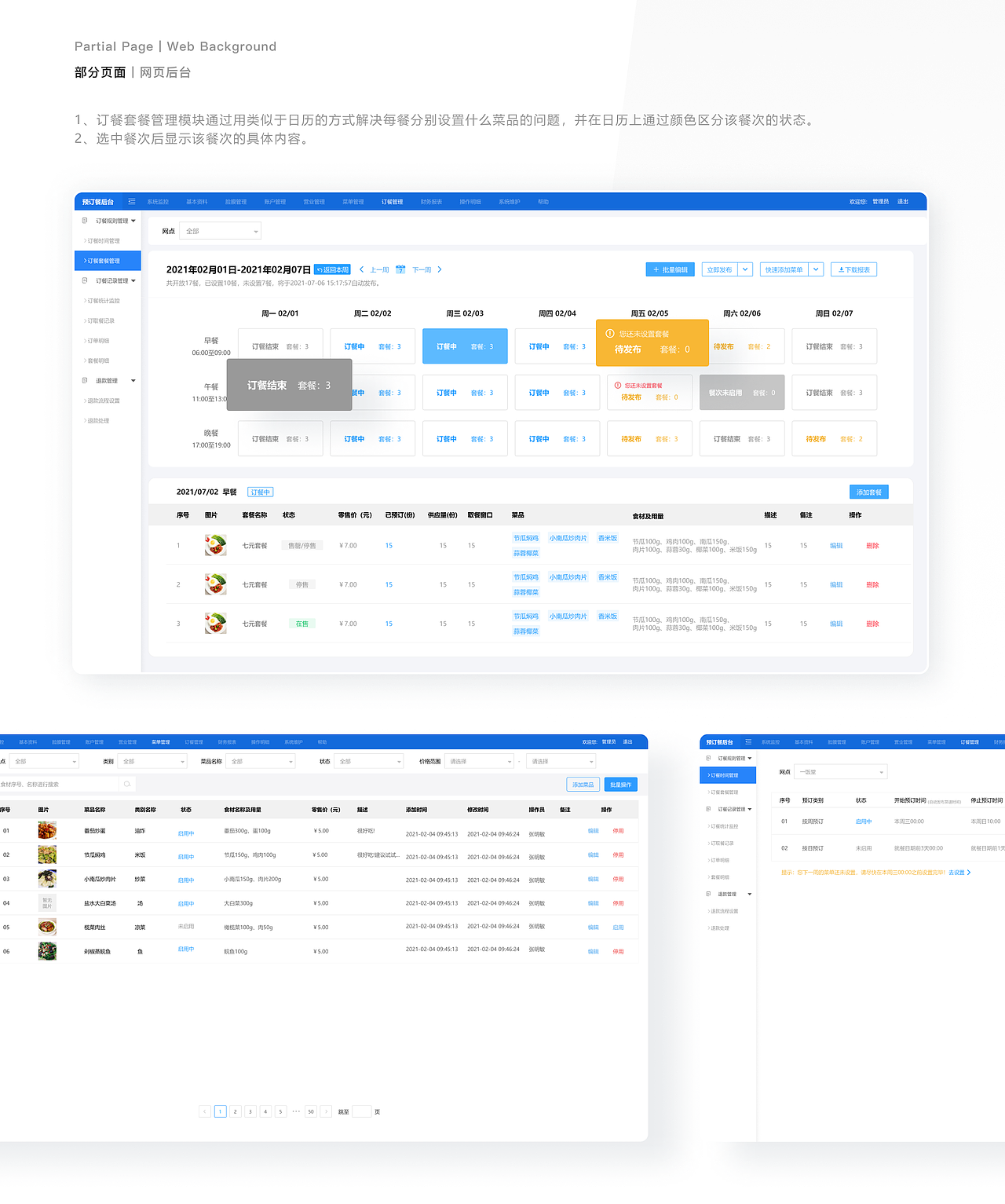The width and height of the screenshot is (1005, 1204).
Task: Go to page 50 in pagination
Action: [x=311, y=1111]
